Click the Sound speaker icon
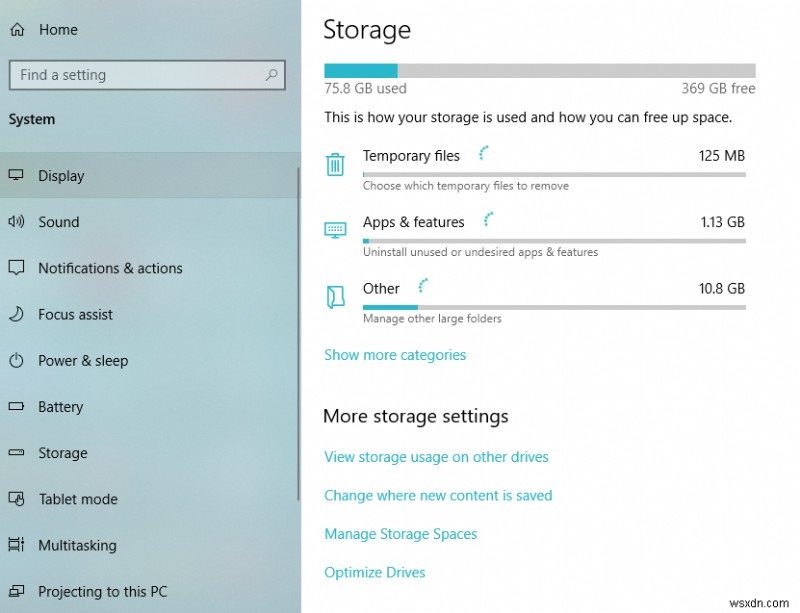The height and width of the screenshot is (613, 800). click(16, 222)
